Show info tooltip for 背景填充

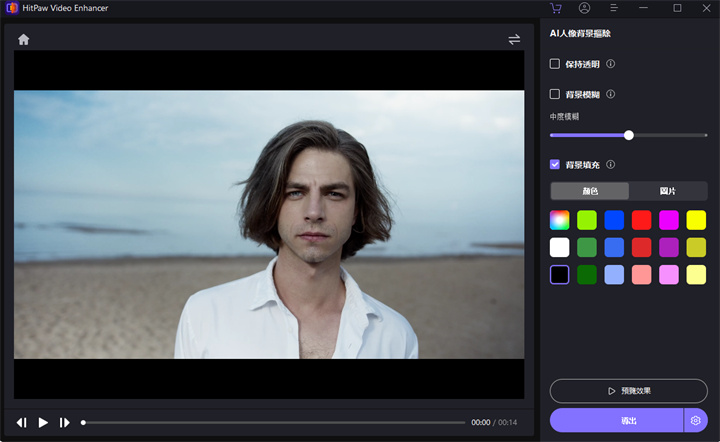coord(611,164)
